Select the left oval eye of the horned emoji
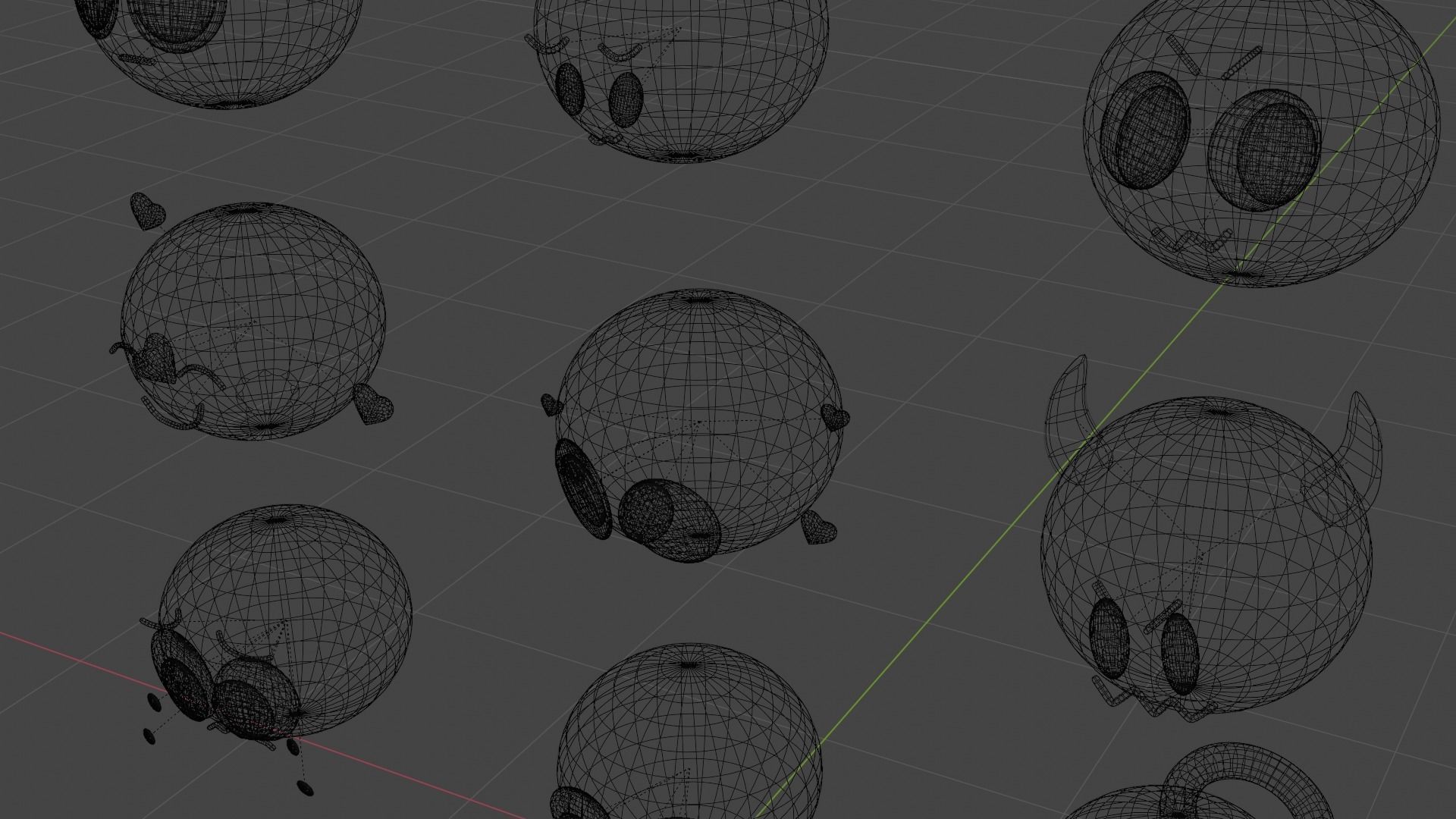Viewport: 1456px width, 819px height. (x=1109, y=637)
